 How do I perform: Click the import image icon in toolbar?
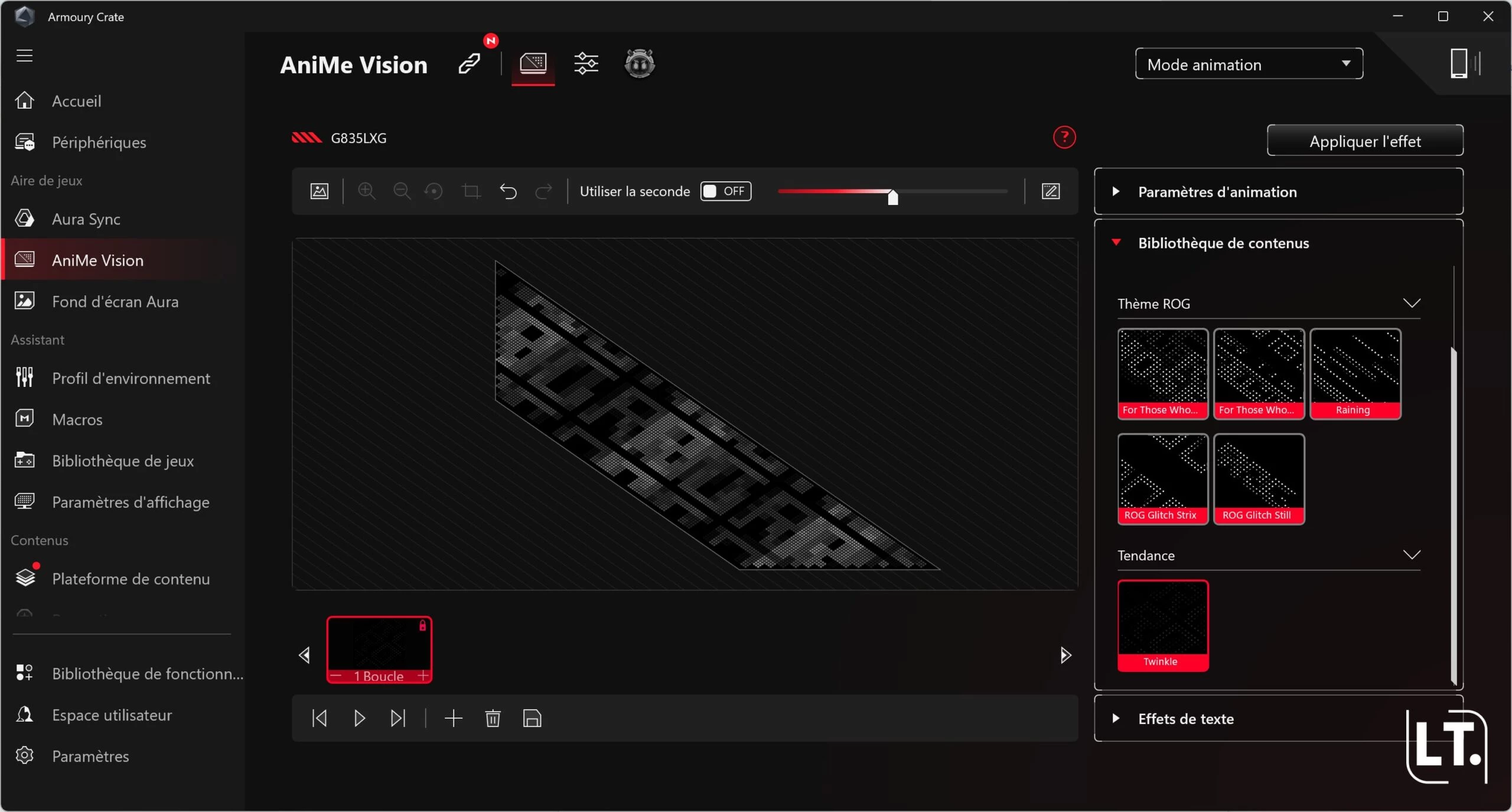point(320,191)
